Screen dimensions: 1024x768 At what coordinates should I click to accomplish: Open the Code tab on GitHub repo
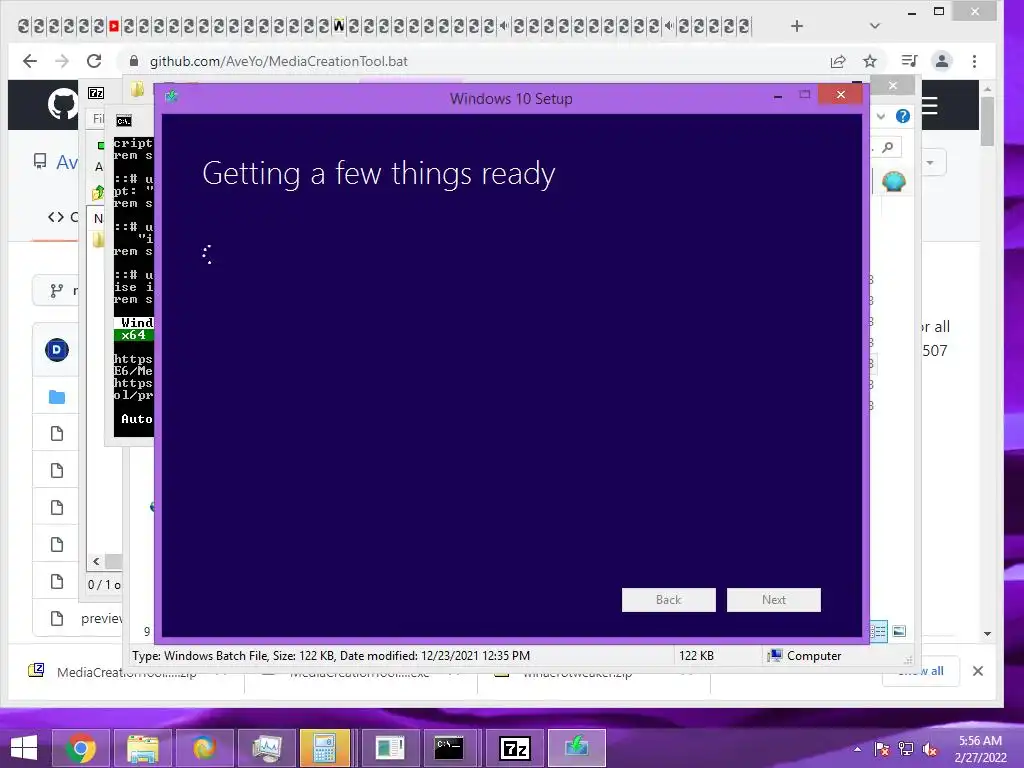click(62, 217)
